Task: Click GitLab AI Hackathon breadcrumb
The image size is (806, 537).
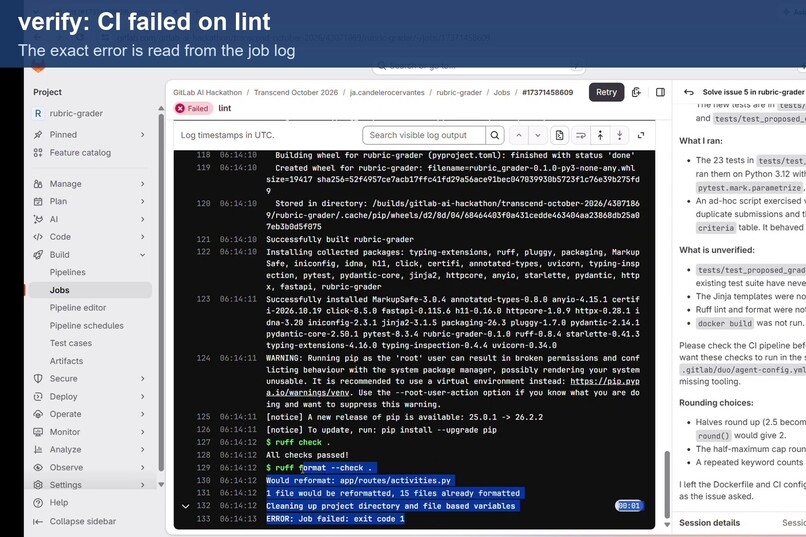Action: (207, 92)
